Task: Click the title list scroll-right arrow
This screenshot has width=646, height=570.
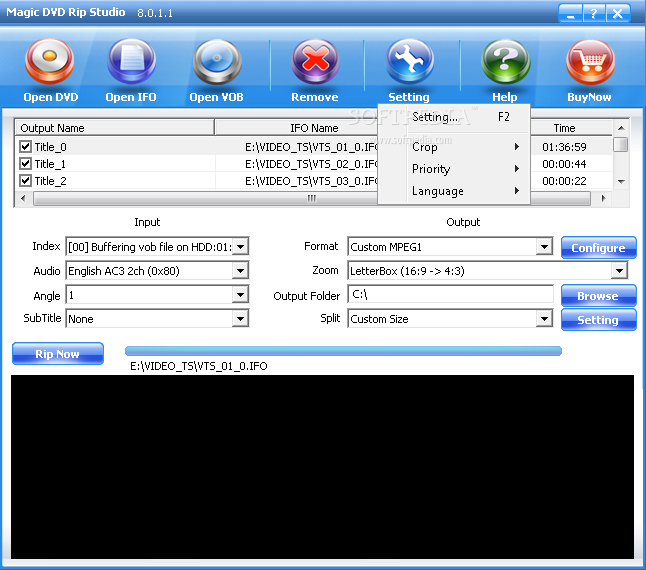Action: (x=604, y=199)
